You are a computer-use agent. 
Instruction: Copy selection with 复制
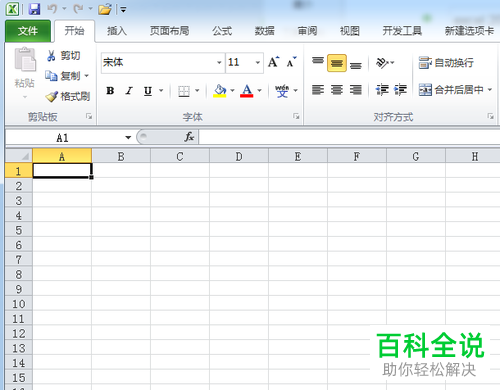point(63,76)
